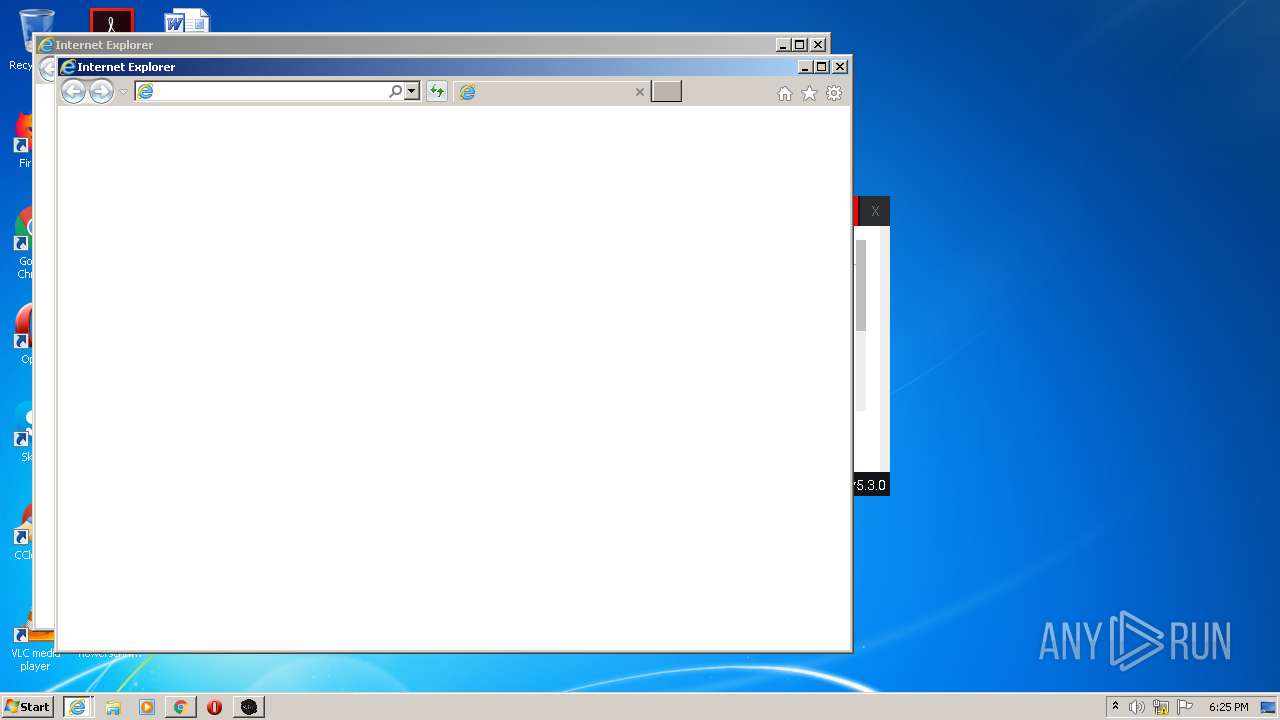The width and height of the screenshot is (1280, 720).
Task: Select the blank Internet Explorer tab
Action: [551, 92]
